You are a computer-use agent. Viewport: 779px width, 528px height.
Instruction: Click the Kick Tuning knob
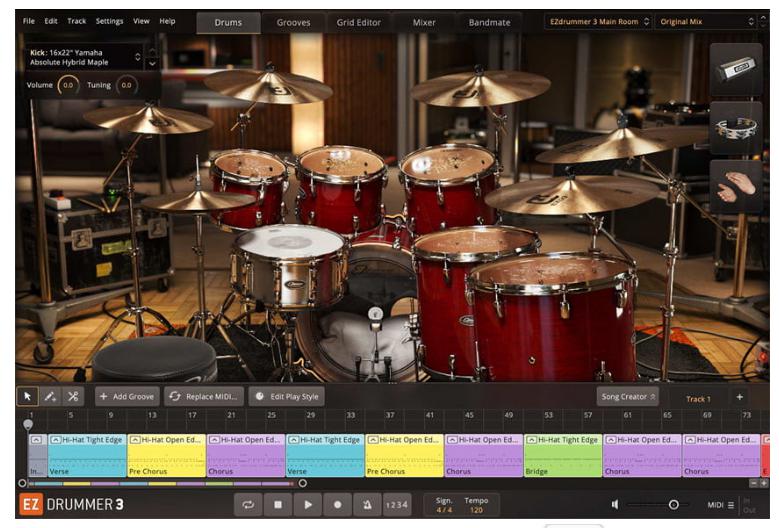click(x=126, y=85)
